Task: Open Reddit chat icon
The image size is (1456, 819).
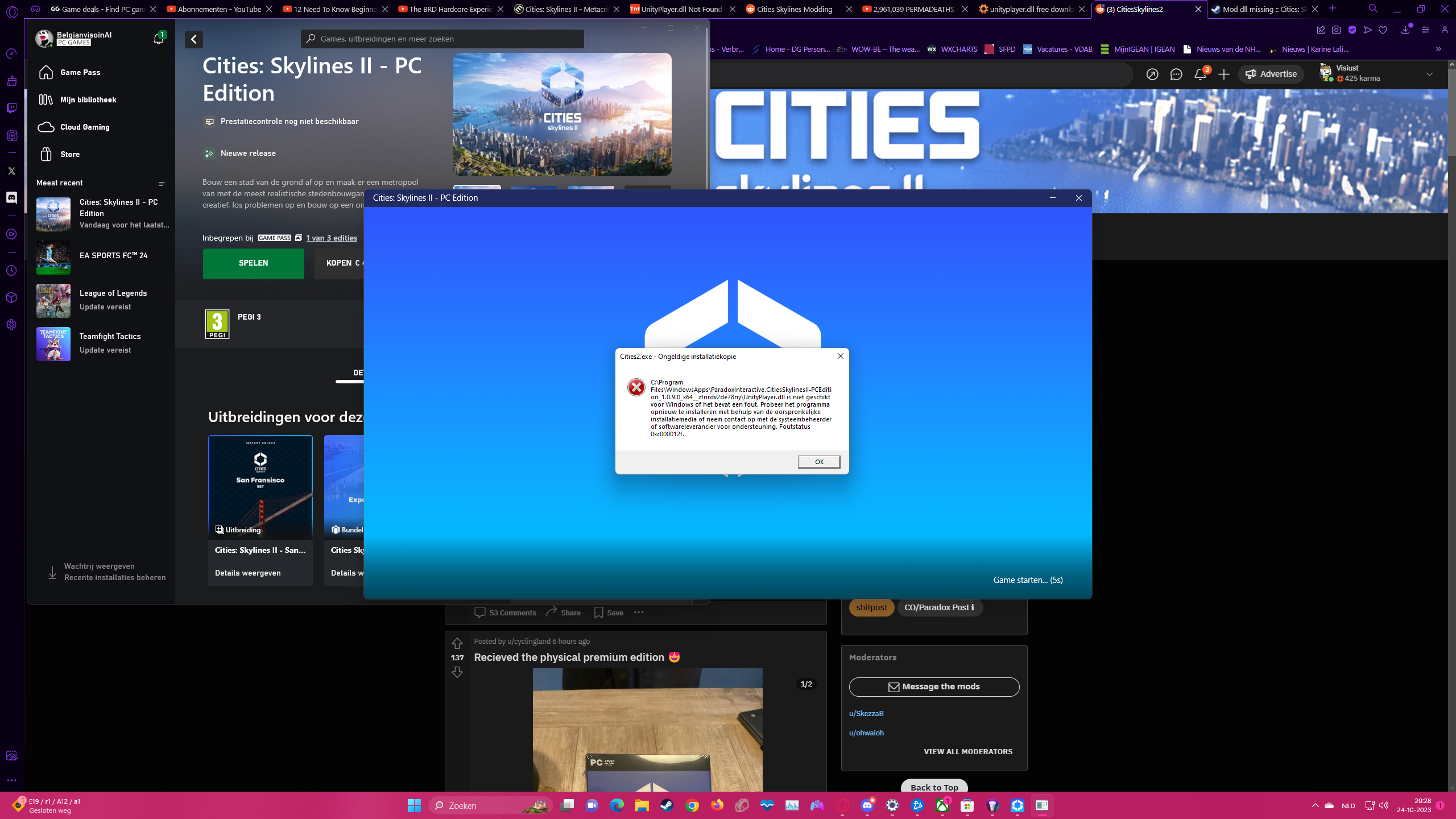Action: (1176, 75)
